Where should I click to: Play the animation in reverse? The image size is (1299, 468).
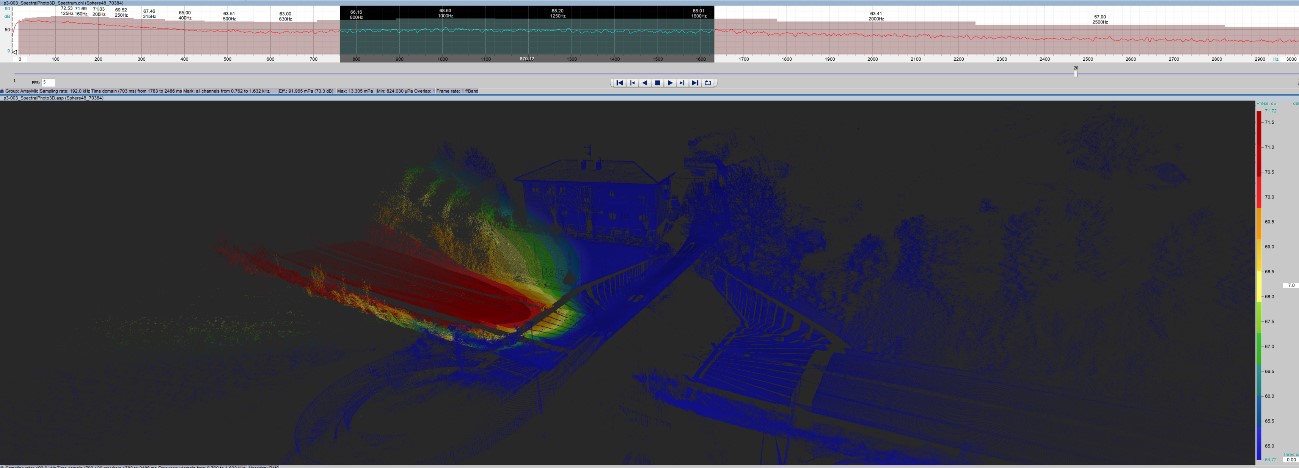coord(645,83)
